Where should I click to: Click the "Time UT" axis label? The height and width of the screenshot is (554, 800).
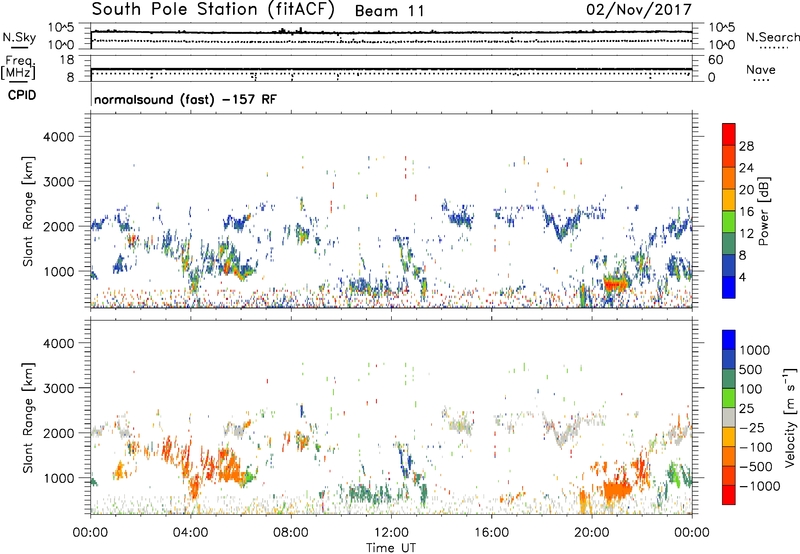coord(391,547)
